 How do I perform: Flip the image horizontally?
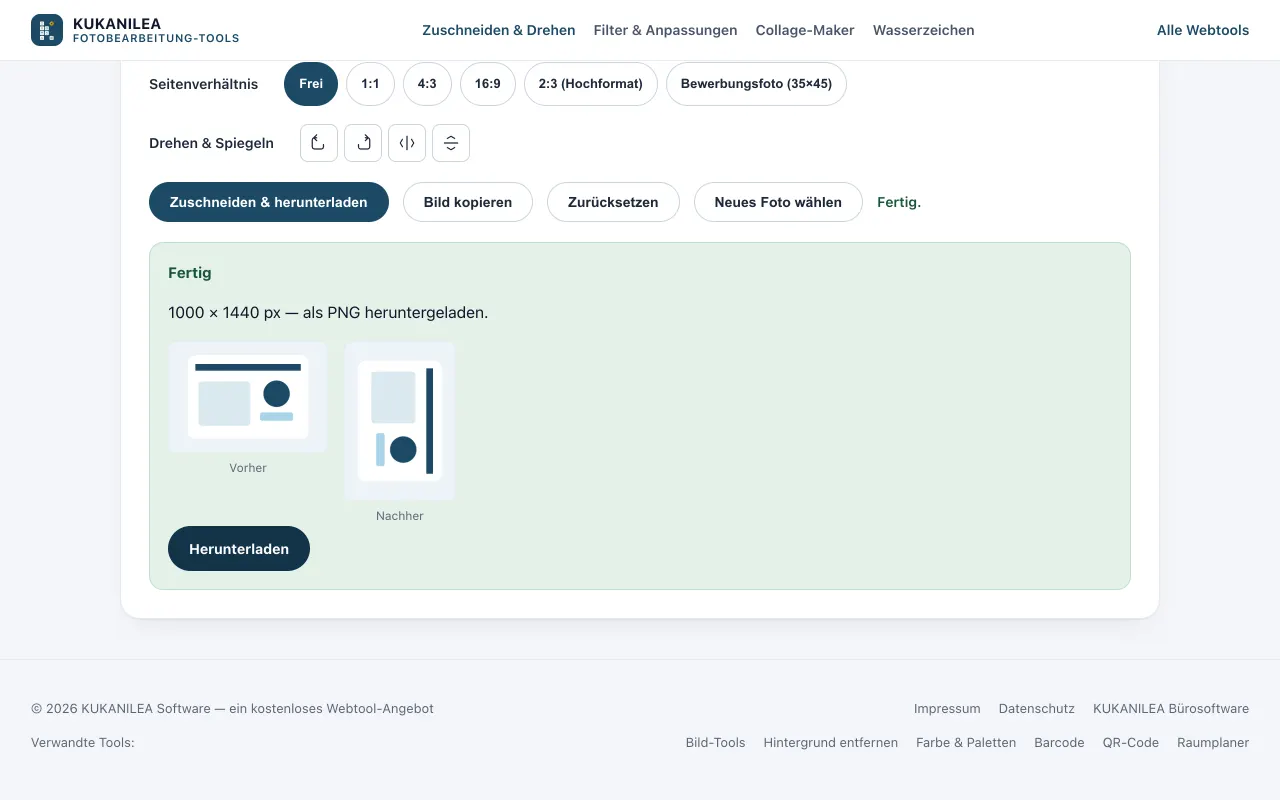407,143
